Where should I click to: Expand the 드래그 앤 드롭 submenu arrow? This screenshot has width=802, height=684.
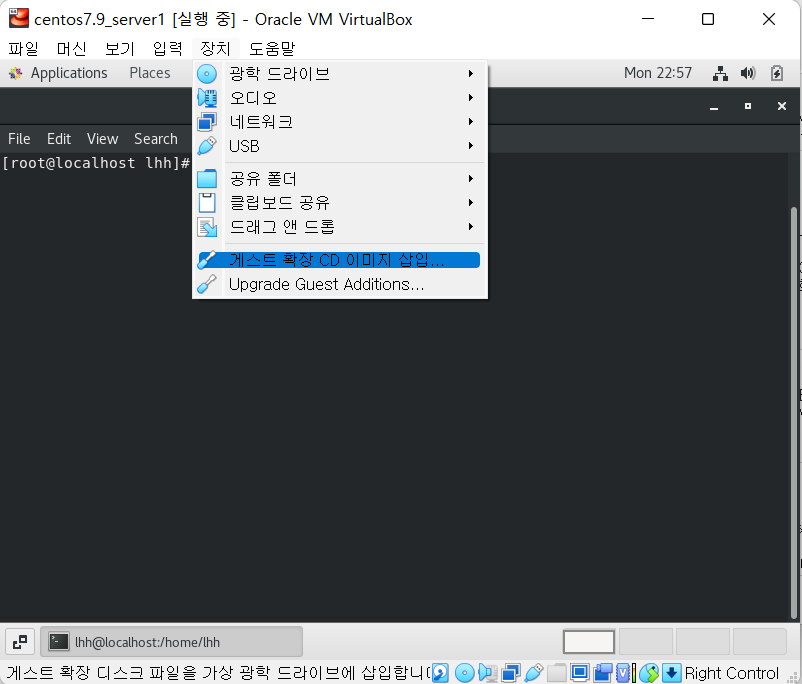[471, 227]
